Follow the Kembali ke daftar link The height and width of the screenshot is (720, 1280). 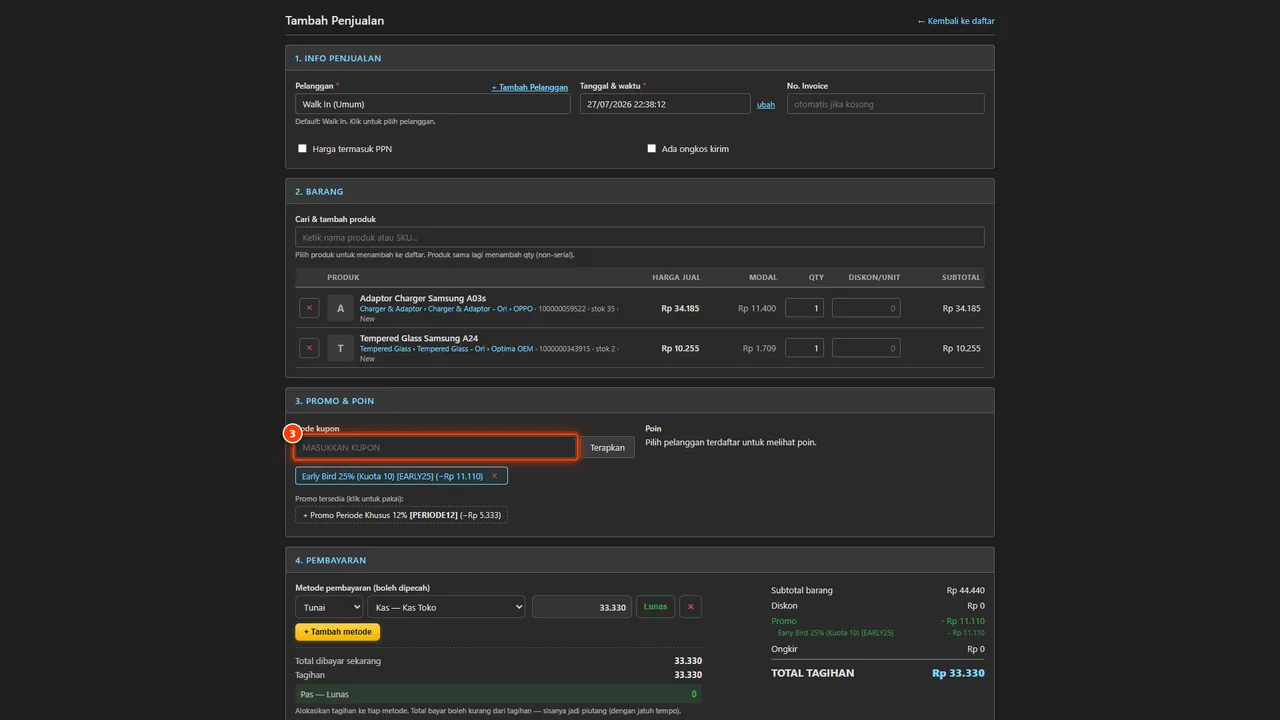click(x=956, y=21)
